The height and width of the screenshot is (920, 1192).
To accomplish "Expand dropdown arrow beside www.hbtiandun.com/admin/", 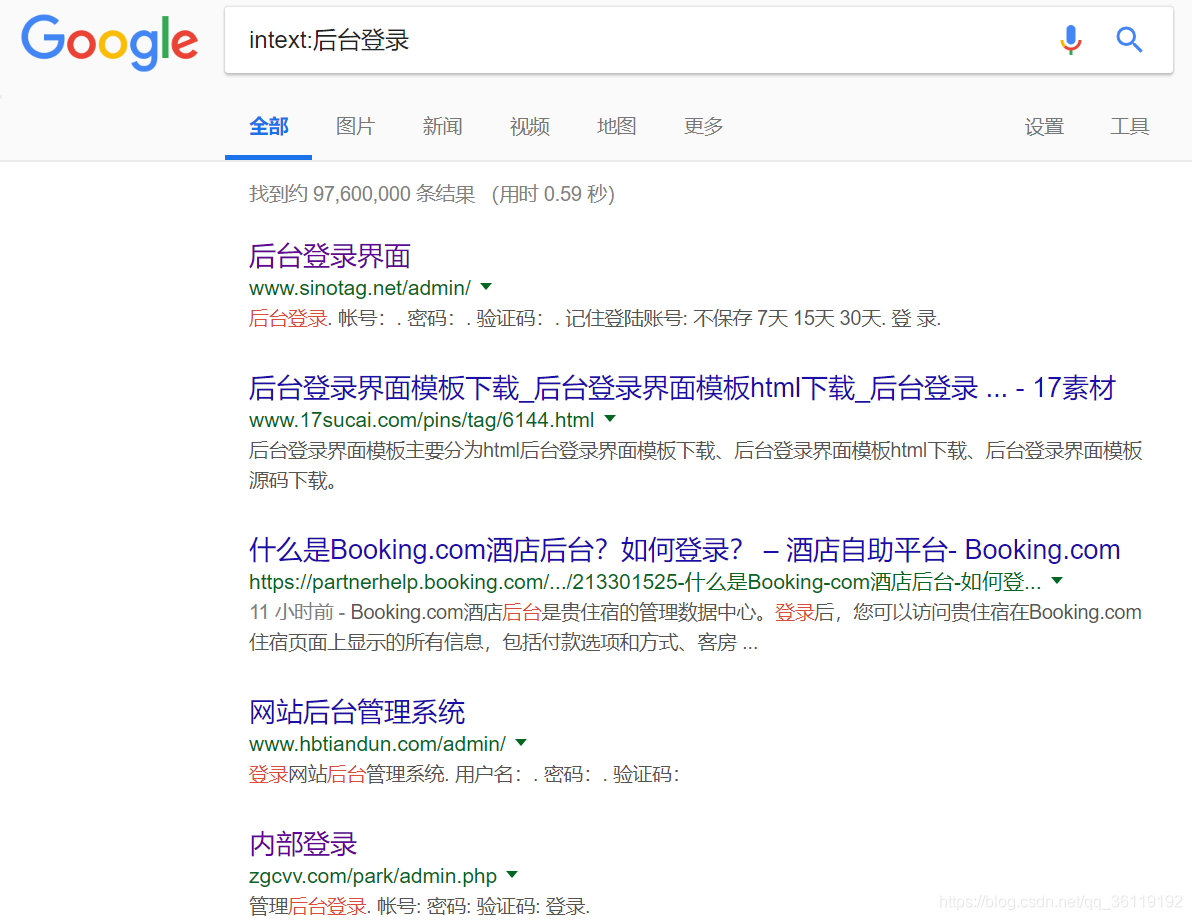I will (521, 743).
